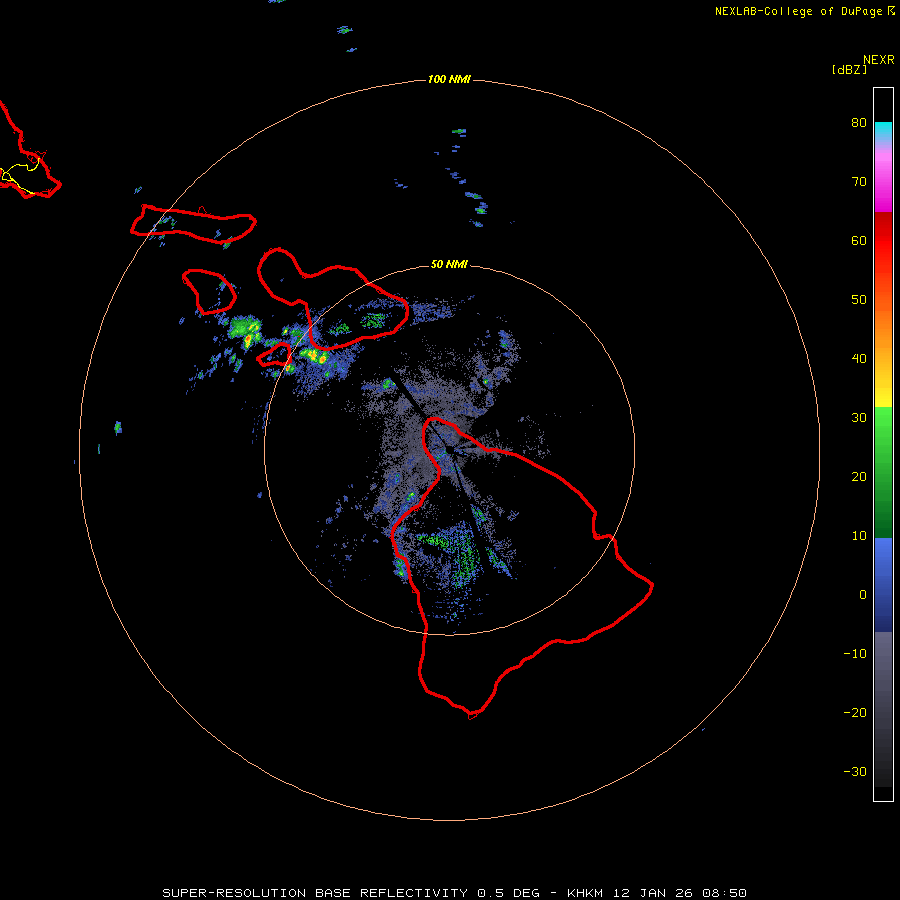The width and height of the screenshot is (900, 900).
Task: Click the red 60 dBZ segment of the color bar
Action: tap(883, 241)
